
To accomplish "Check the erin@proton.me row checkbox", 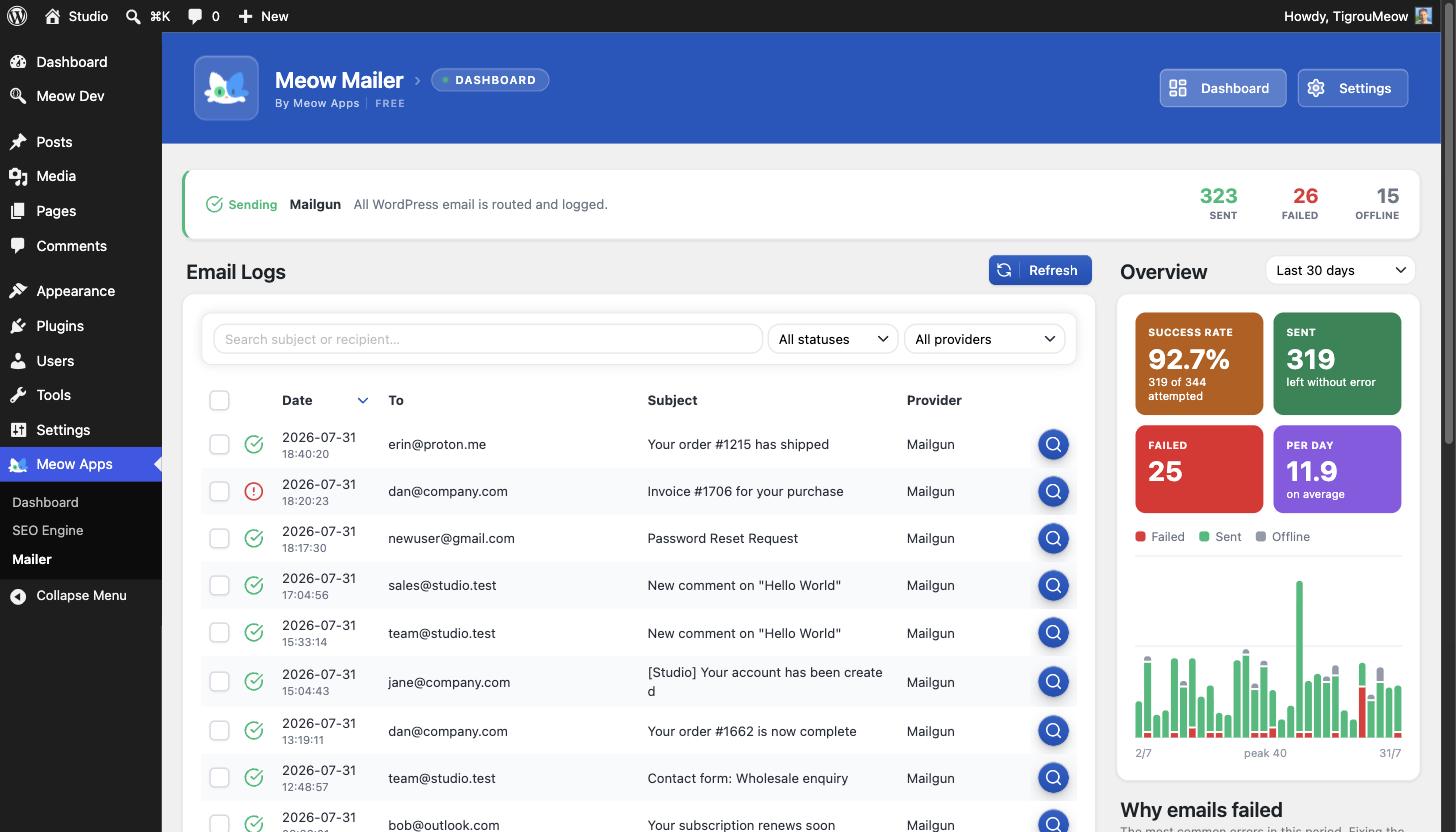I will [219, 444].
